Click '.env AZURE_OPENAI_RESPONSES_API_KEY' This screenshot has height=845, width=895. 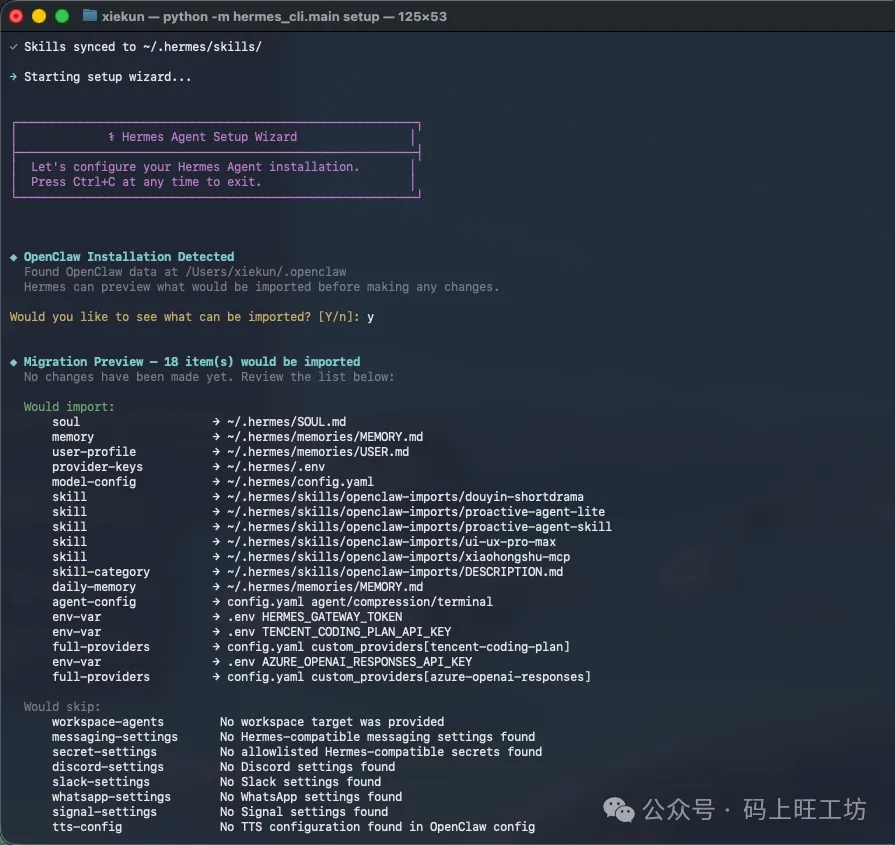click(350, 662)
